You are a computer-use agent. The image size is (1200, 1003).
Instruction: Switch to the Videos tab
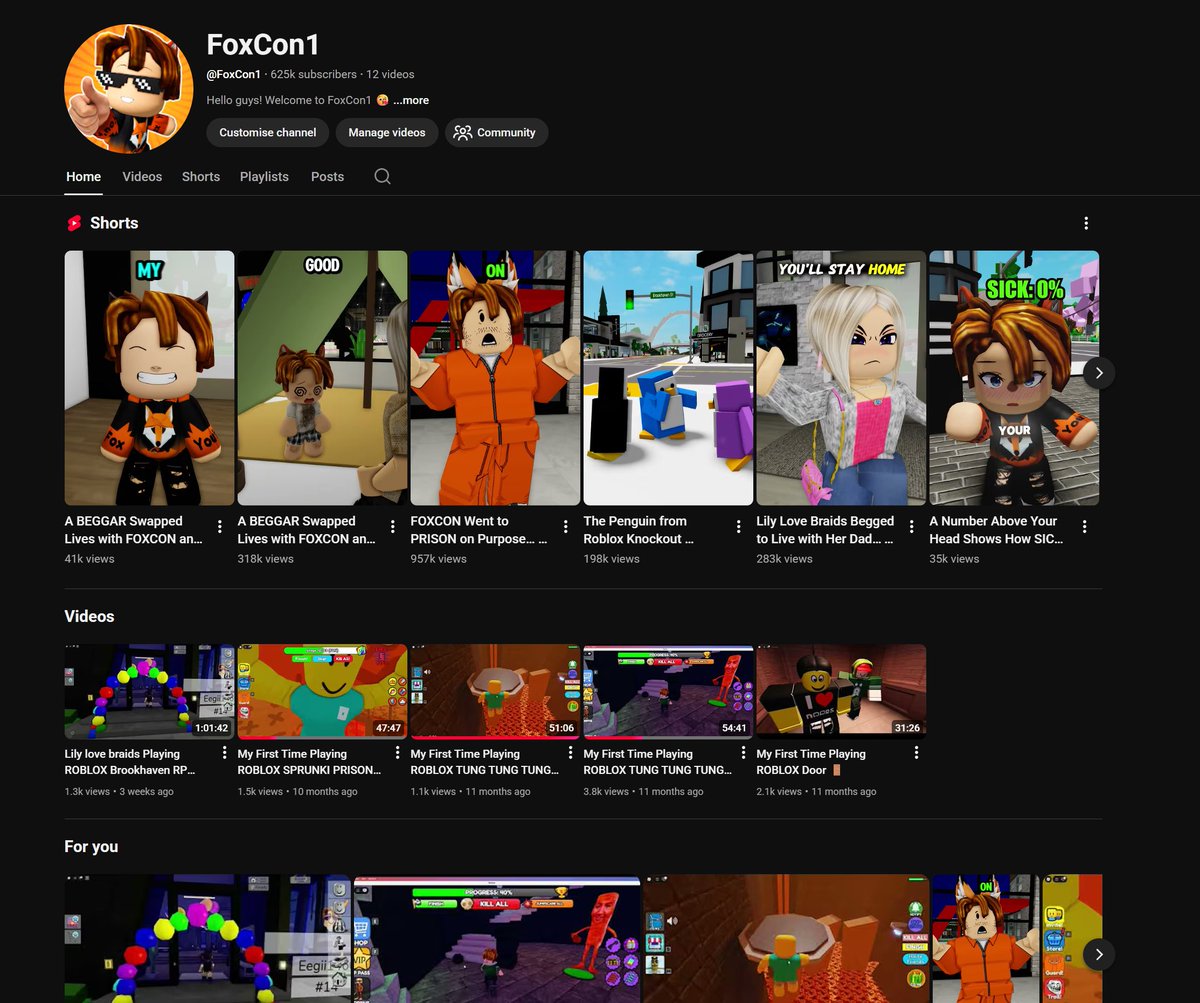tap(142, 176)
